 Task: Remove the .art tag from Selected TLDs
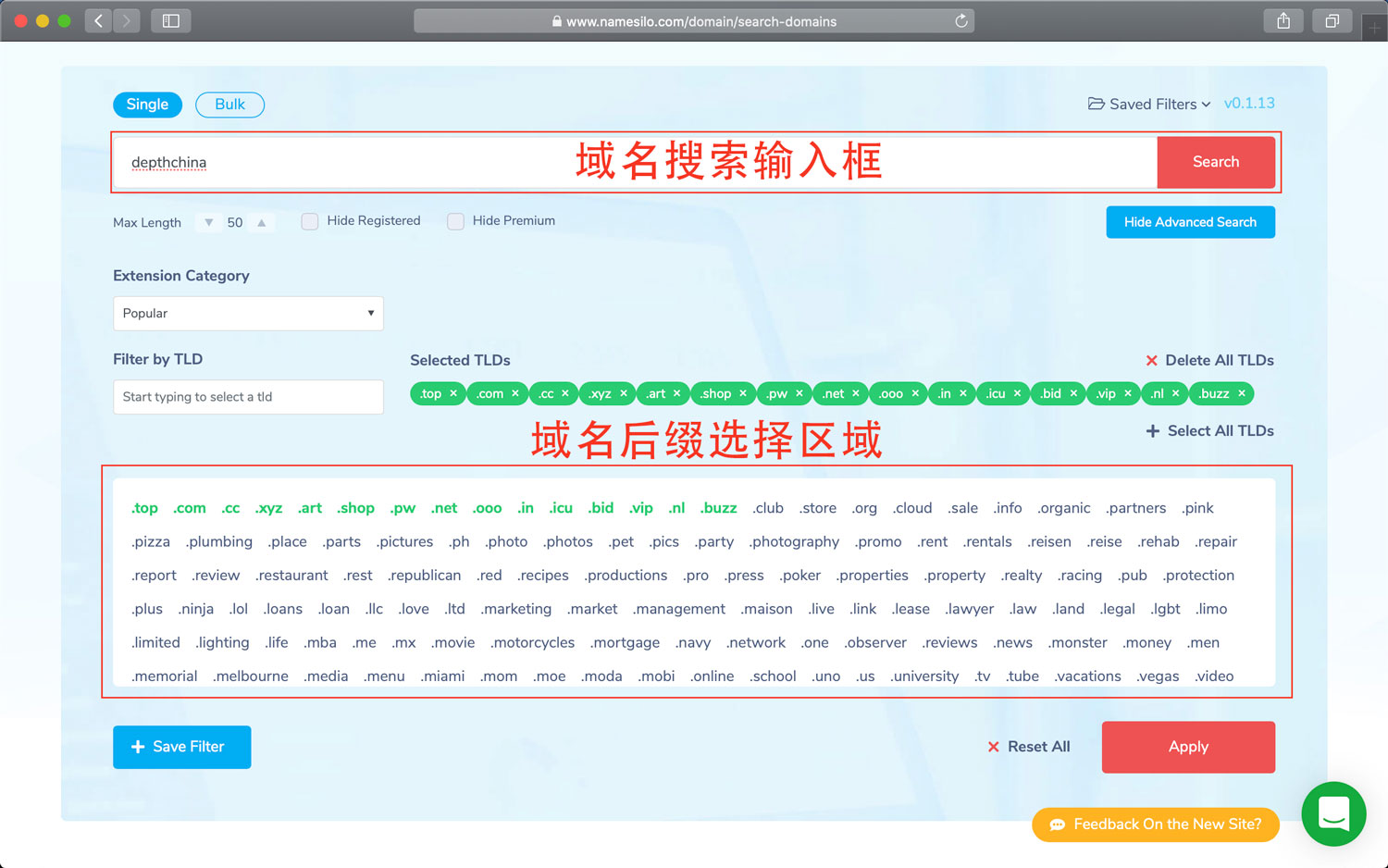click(676, 393)
